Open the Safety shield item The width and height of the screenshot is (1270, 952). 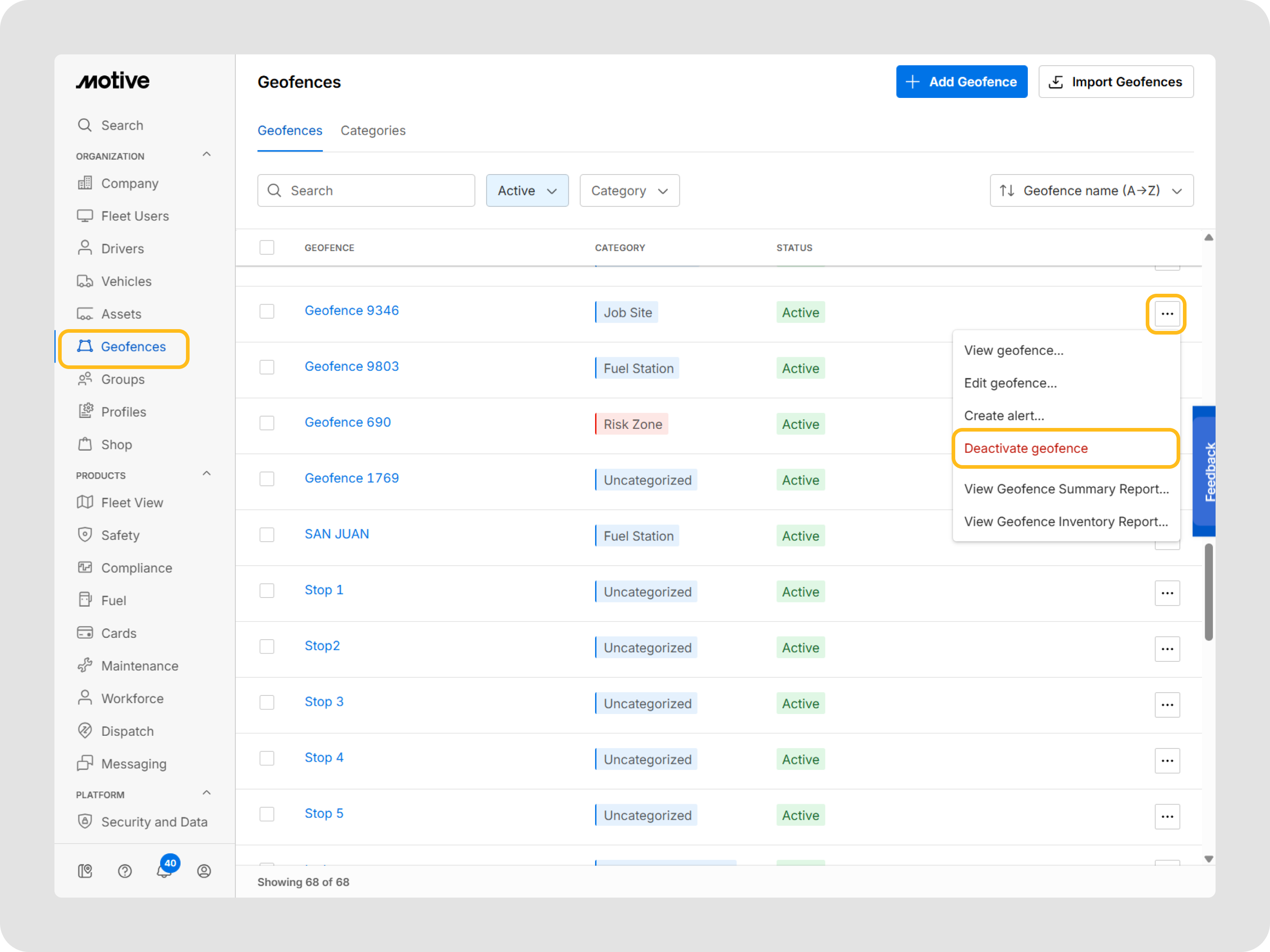click(120, 535)
